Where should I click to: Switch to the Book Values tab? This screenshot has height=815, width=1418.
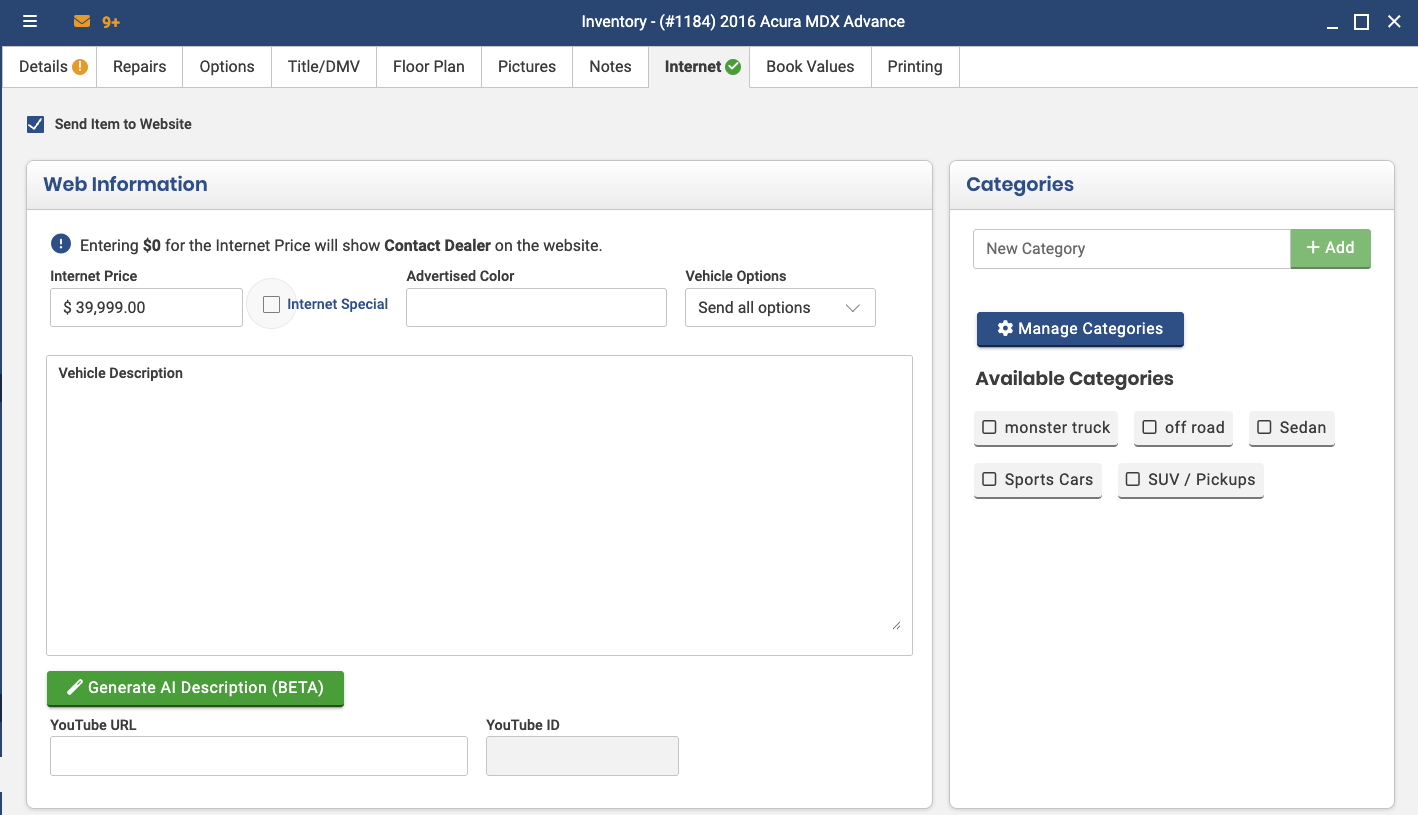810,67
